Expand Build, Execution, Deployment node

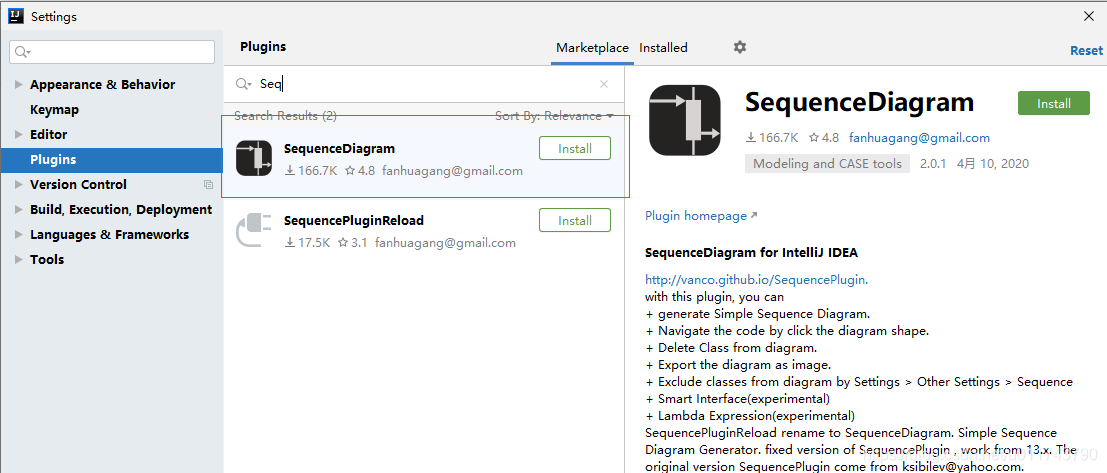click(19, 210)
